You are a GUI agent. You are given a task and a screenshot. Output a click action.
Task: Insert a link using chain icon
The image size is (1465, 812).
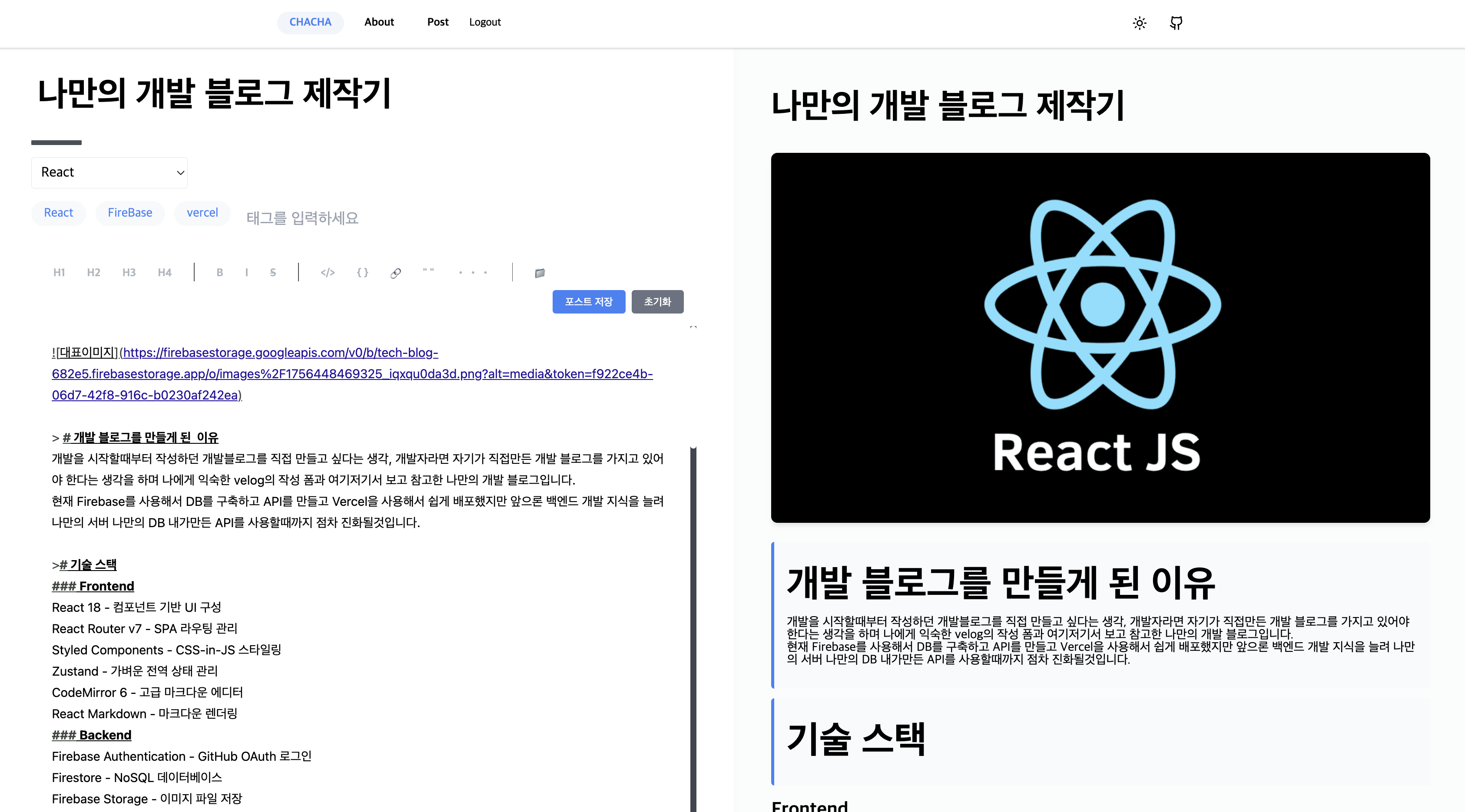tap(396, 273)
